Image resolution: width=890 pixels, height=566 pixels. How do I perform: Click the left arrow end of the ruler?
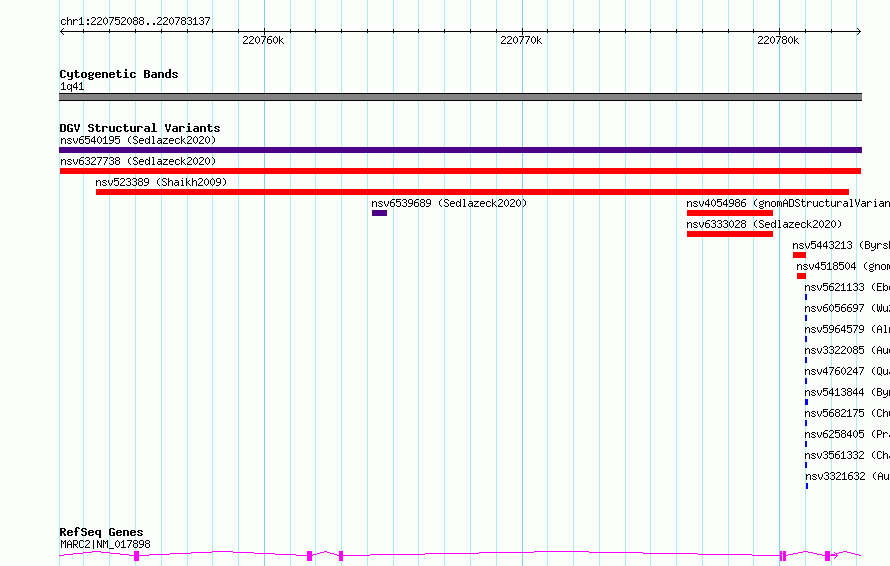pyautogui.click(x=62, y=32)
